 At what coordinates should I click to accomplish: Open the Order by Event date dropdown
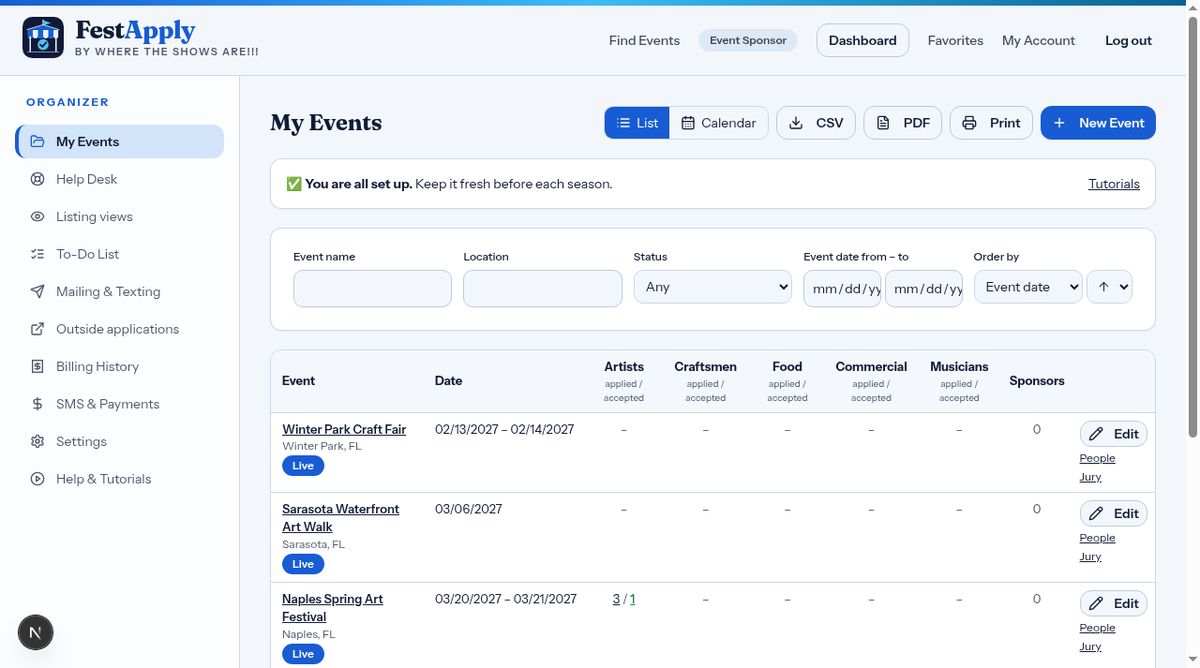click(1028, 287)
